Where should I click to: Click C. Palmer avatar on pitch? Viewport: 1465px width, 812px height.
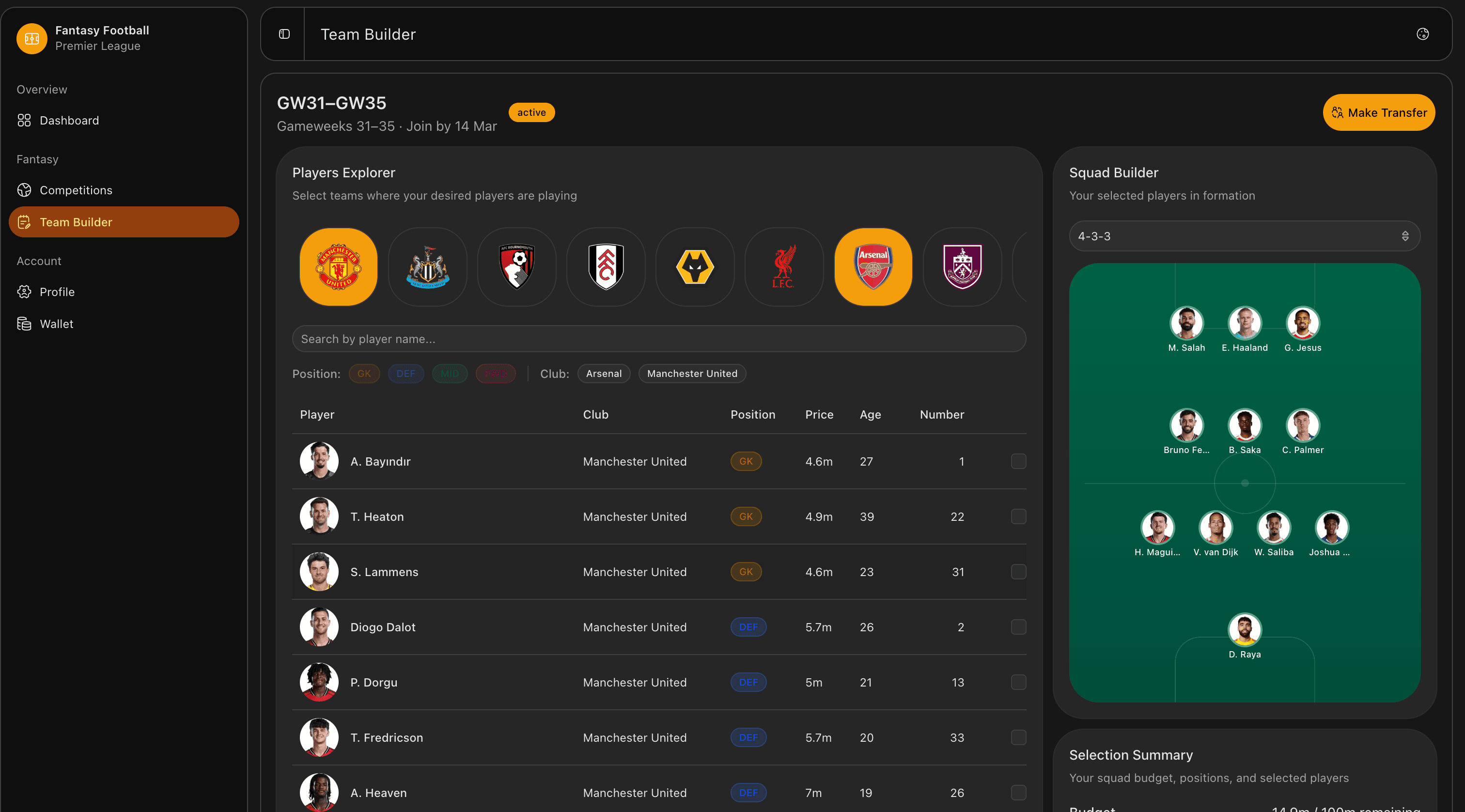tap(1302, 425)
